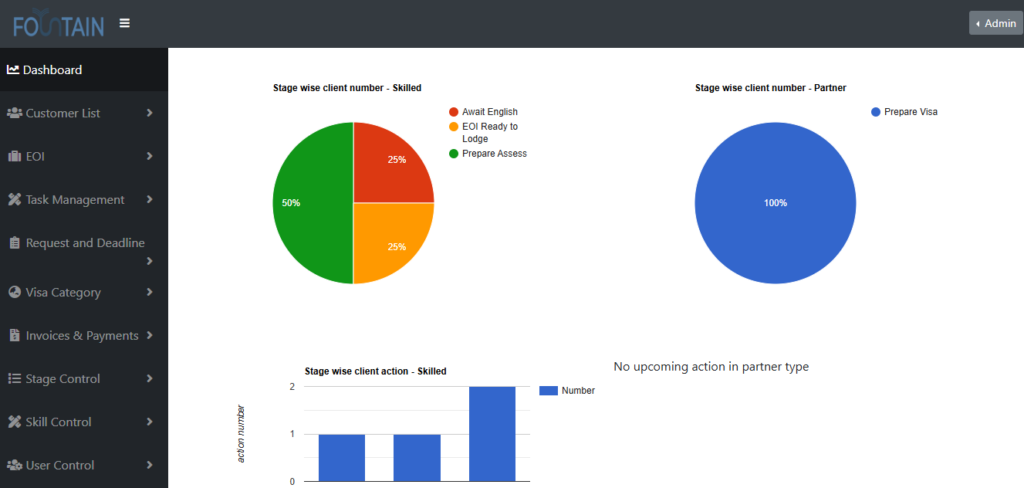Click the Prepare Visa blue legend swatch
The width and height of the screenshot is (1024, 488).
[x=876, y=112]
